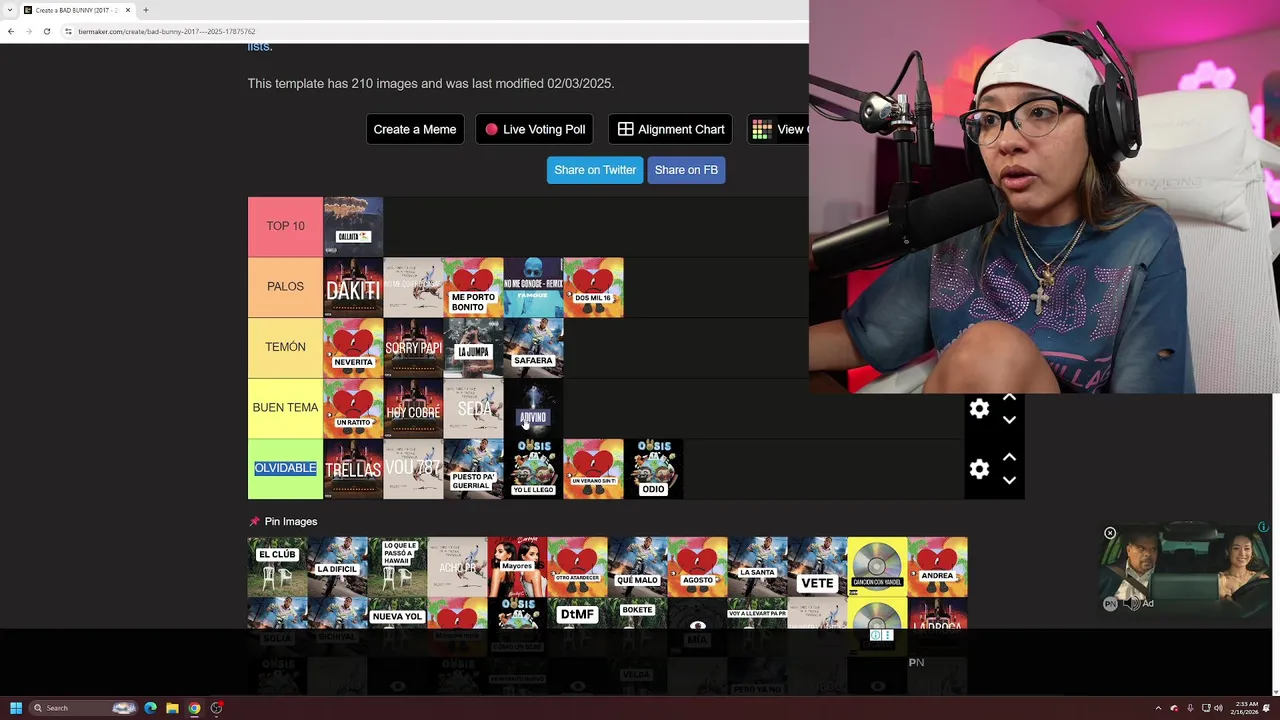Select the PALOS tier label
This screenshot has height=720, width=1280.
(x=285, y=287)
